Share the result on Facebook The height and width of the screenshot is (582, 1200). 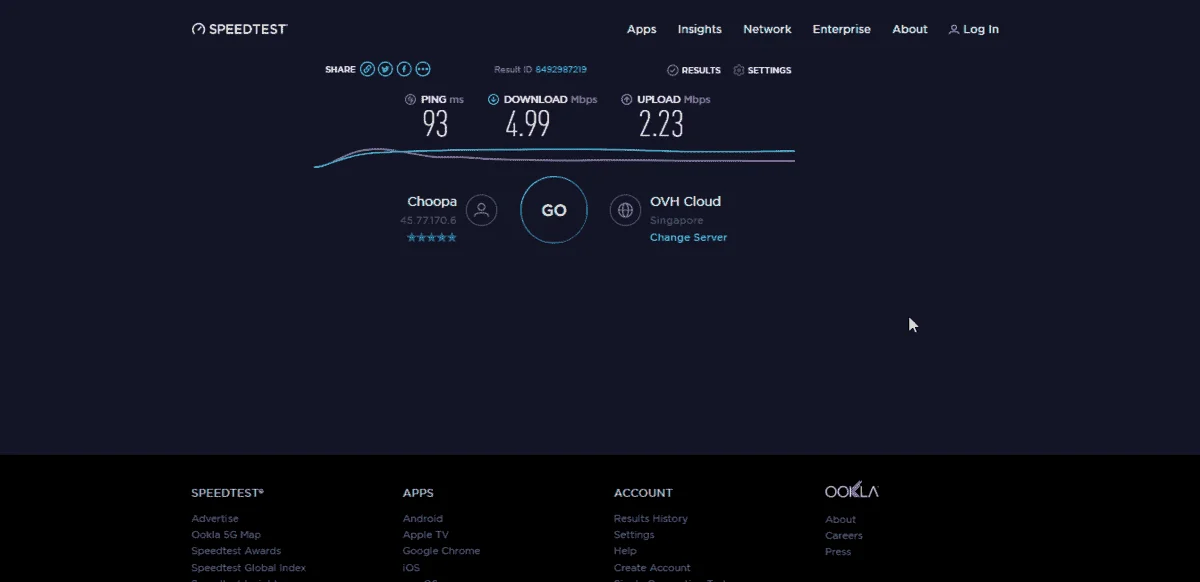coord(404,69)
